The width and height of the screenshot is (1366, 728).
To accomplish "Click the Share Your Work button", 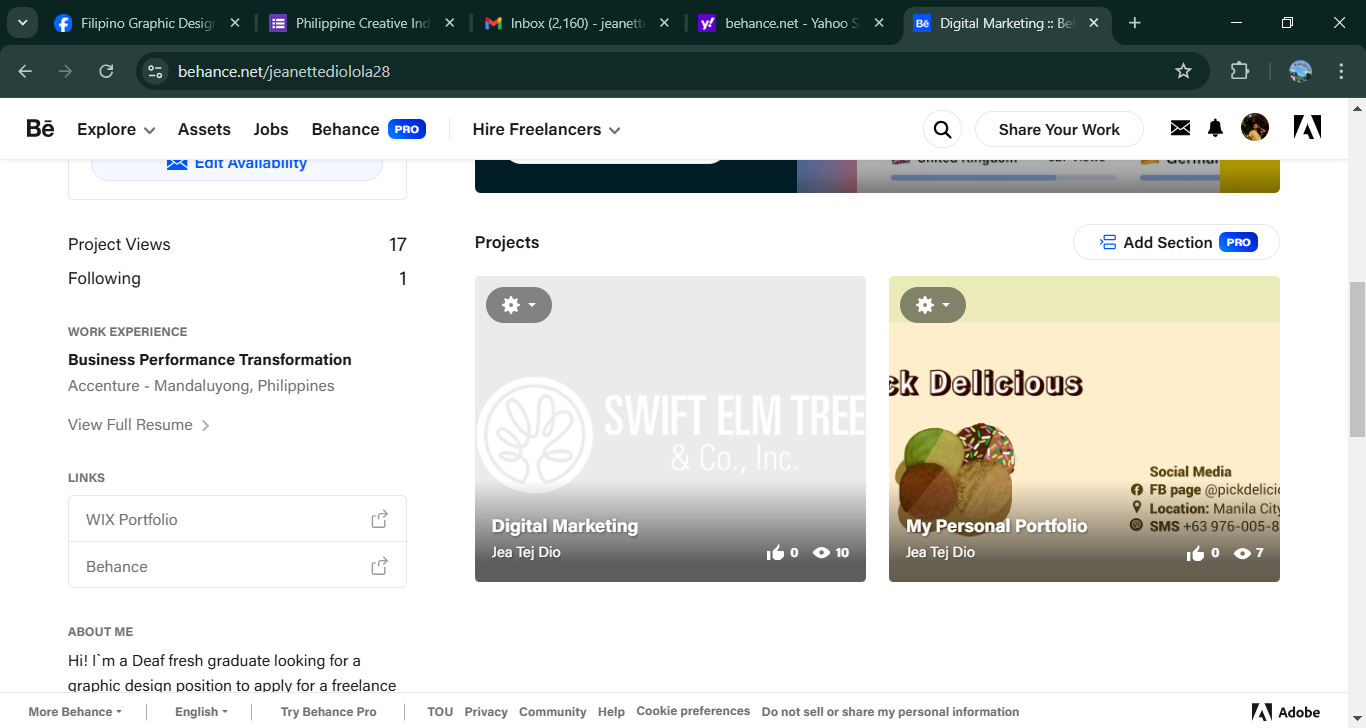I will pyautogui.click(x=1058, y=129).
